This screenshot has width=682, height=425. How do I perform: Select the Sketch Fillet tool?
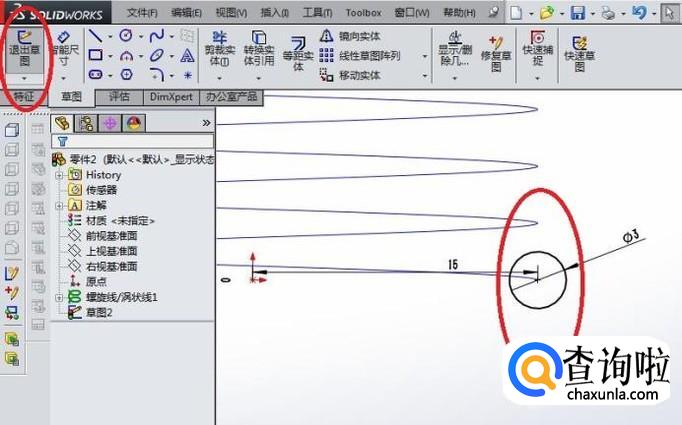coord(157,75)
